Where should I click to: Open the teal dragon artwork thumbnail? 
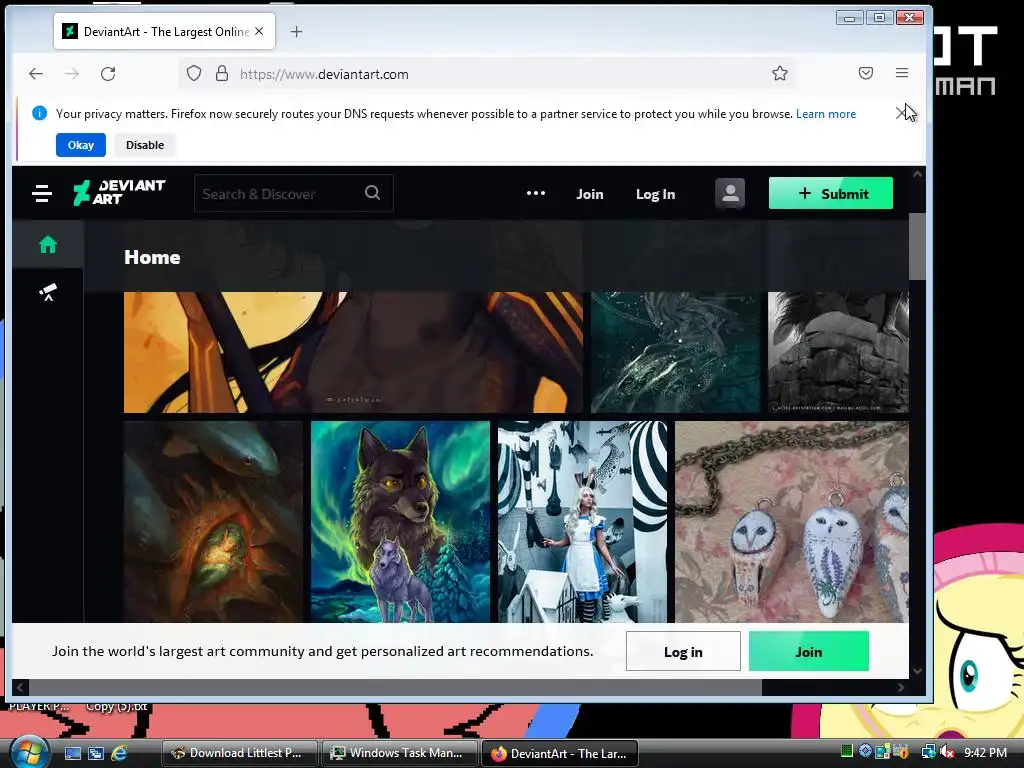pos(675,352)
